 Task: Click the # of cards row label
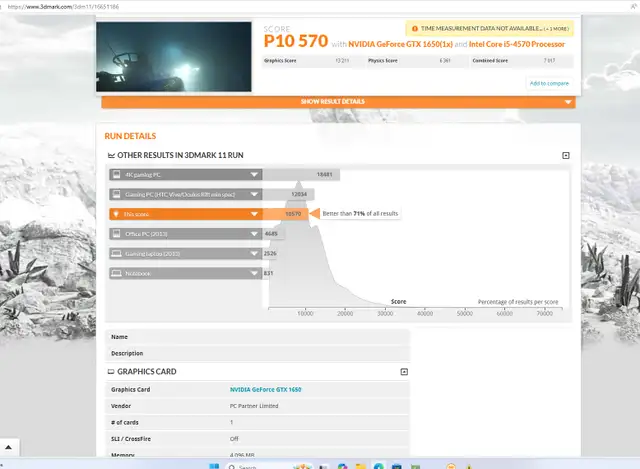tap(124, 422)
